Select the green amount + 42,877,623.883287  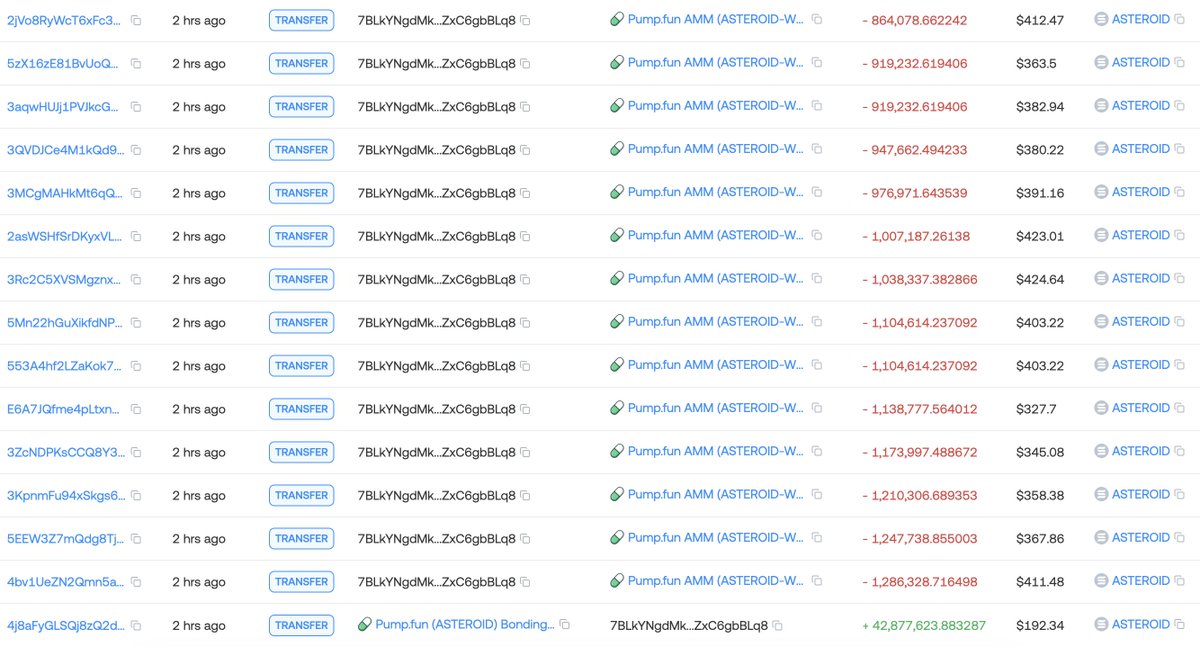point(924,625)
